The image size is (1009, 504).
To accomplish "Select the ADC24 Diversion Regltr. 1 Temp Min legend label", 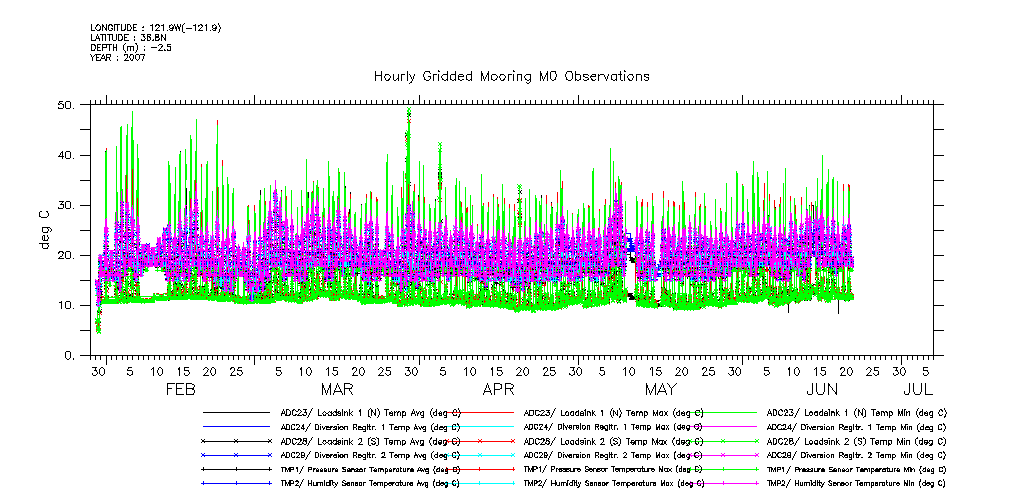I will click(x=856, y=426).
